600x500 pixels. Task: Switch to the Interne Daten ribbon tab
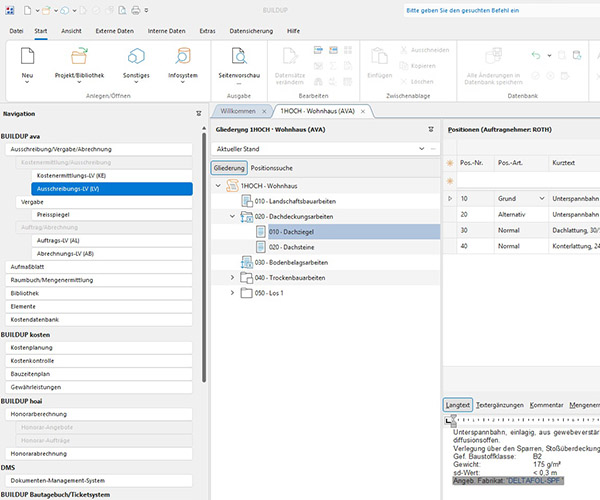pos(166,31)
